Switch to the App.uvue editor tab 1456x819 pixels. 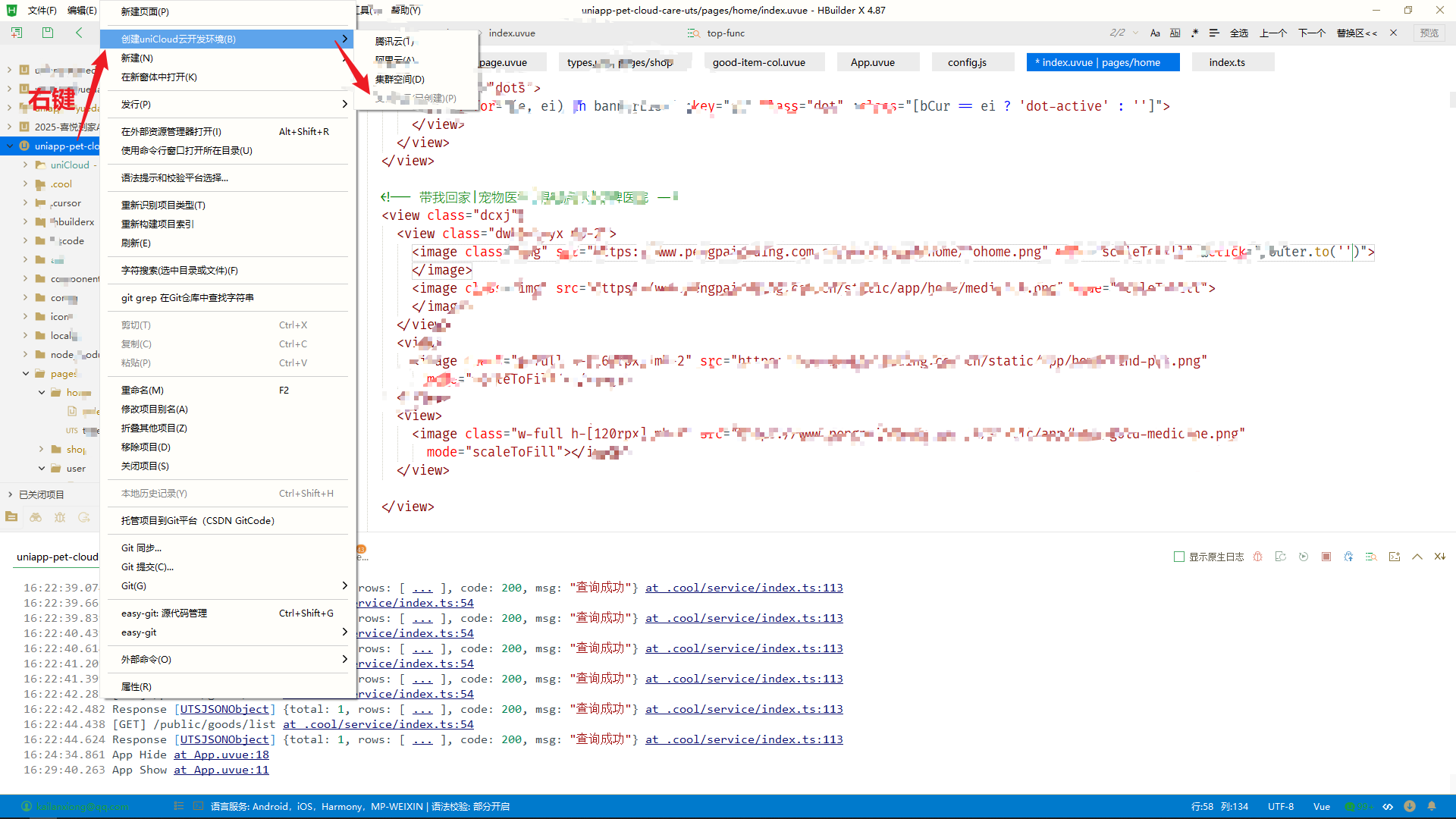872,62
